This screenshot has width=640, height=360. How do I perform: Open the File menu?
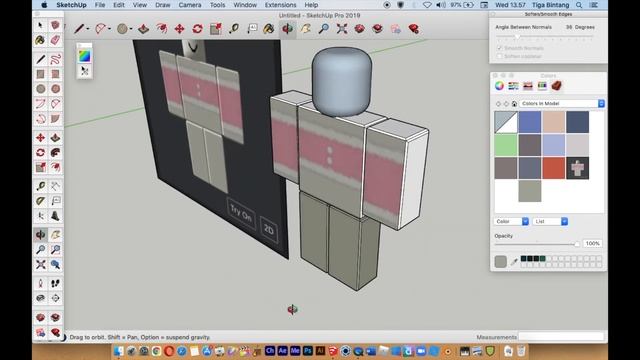(100, 5)
